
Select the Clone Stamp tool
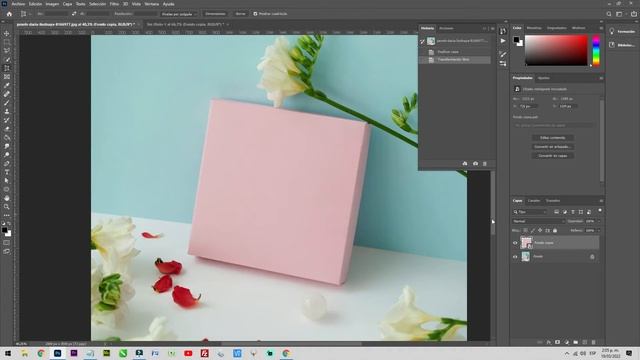[x=7, y=111]
